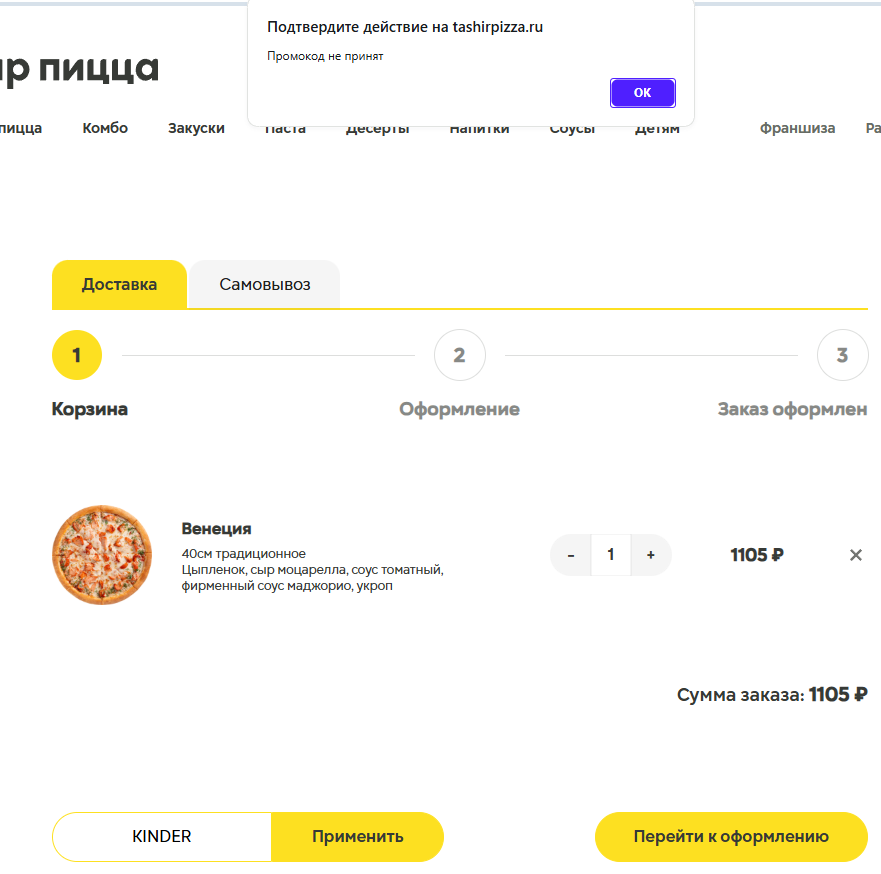Click step 1 Корзина circle

[x=77, y=355]
